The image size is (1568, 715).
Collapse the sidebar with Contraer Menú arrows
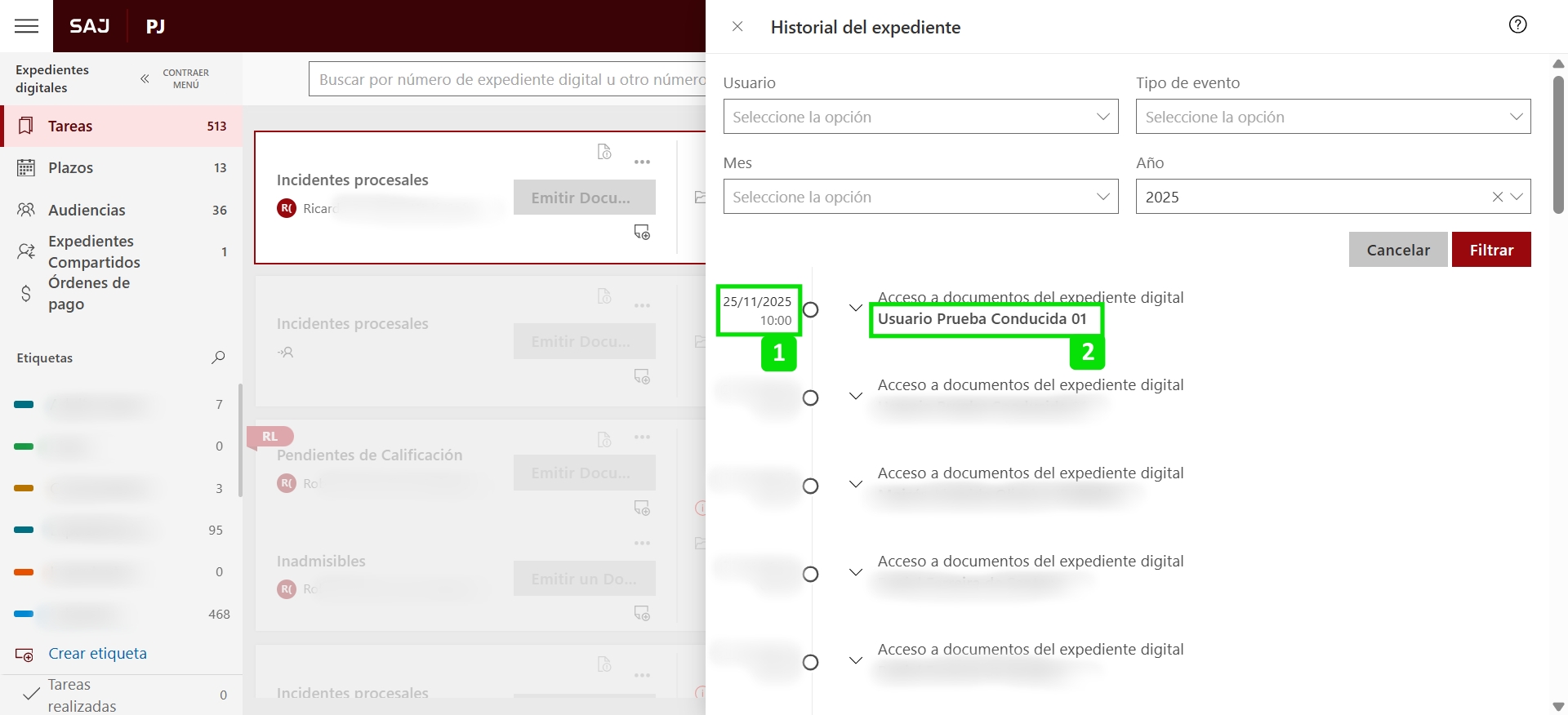point(145,79)
